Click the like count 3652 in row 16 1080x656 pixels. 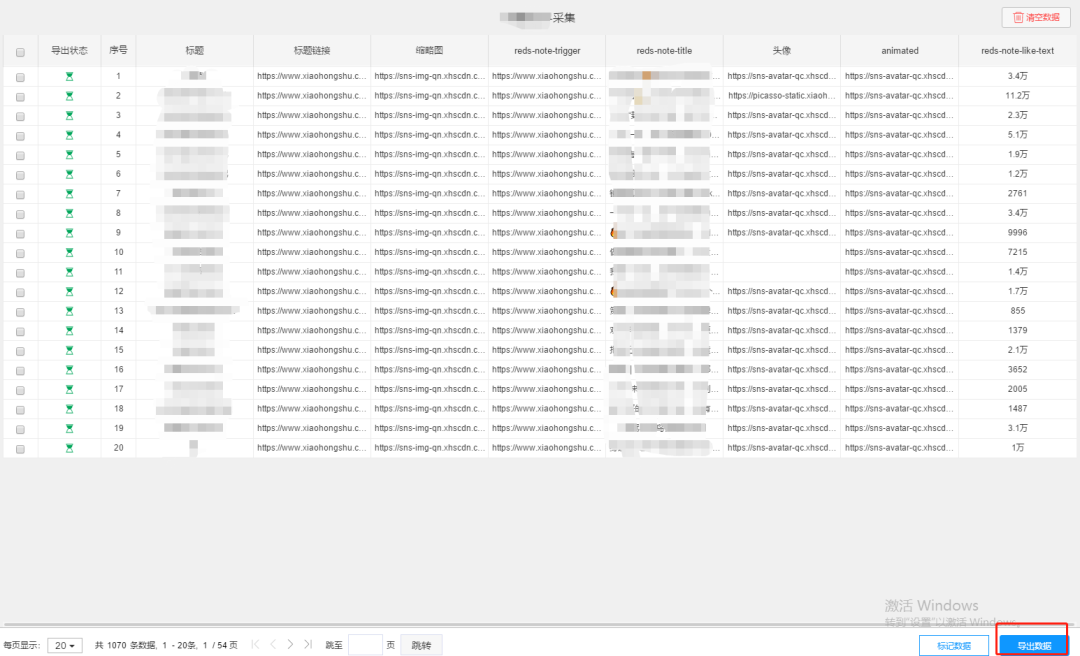1017,369
